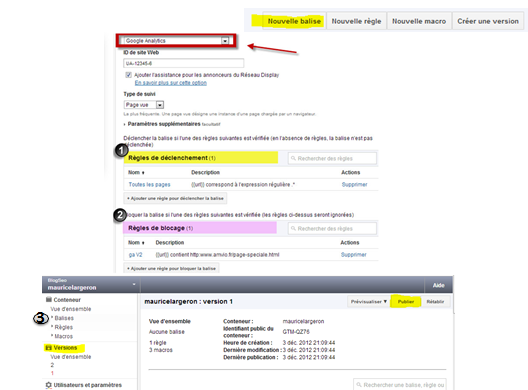Open Versions Vue d'ensemble item
Screen dimensions: 528x390
[x=71, y=357]
